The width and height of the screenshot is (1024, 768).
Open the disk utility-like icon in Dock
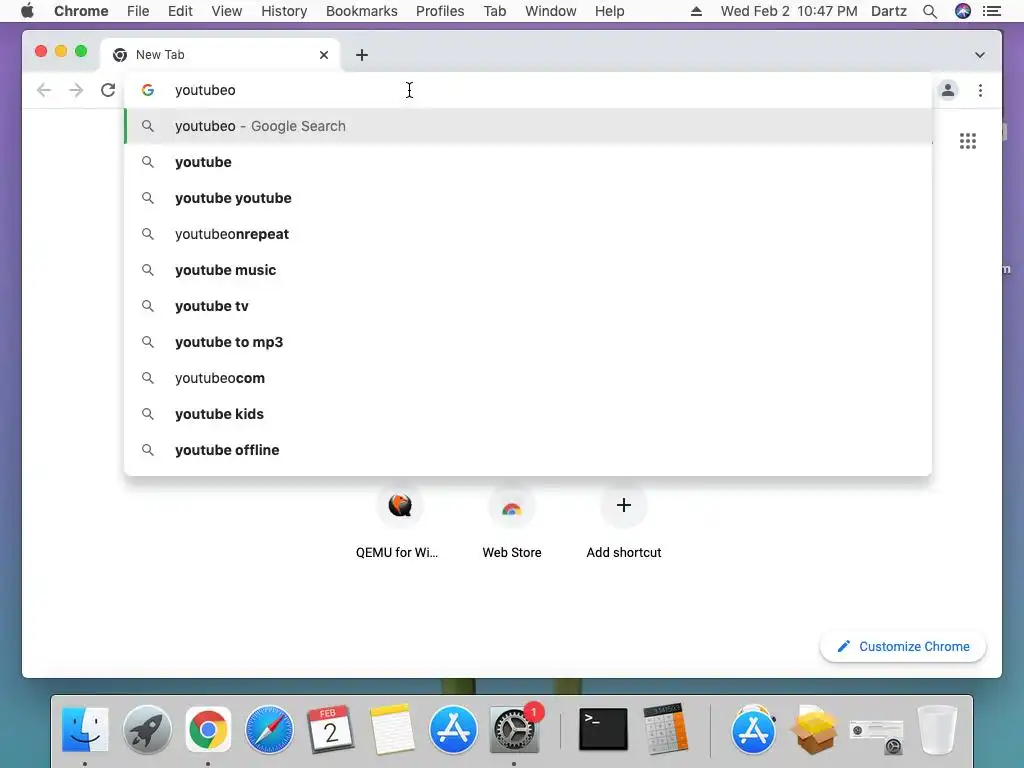[876, 735]
